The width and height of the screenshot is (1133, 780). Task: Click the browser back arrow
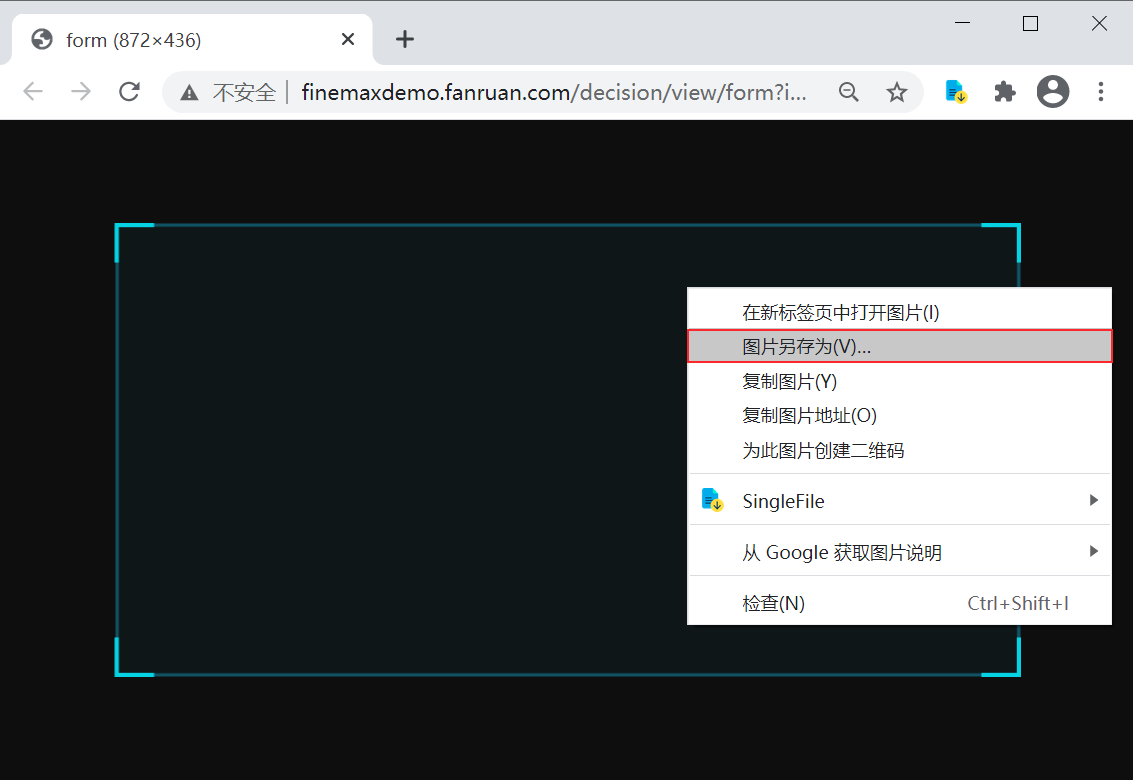[x=33, y=92]
